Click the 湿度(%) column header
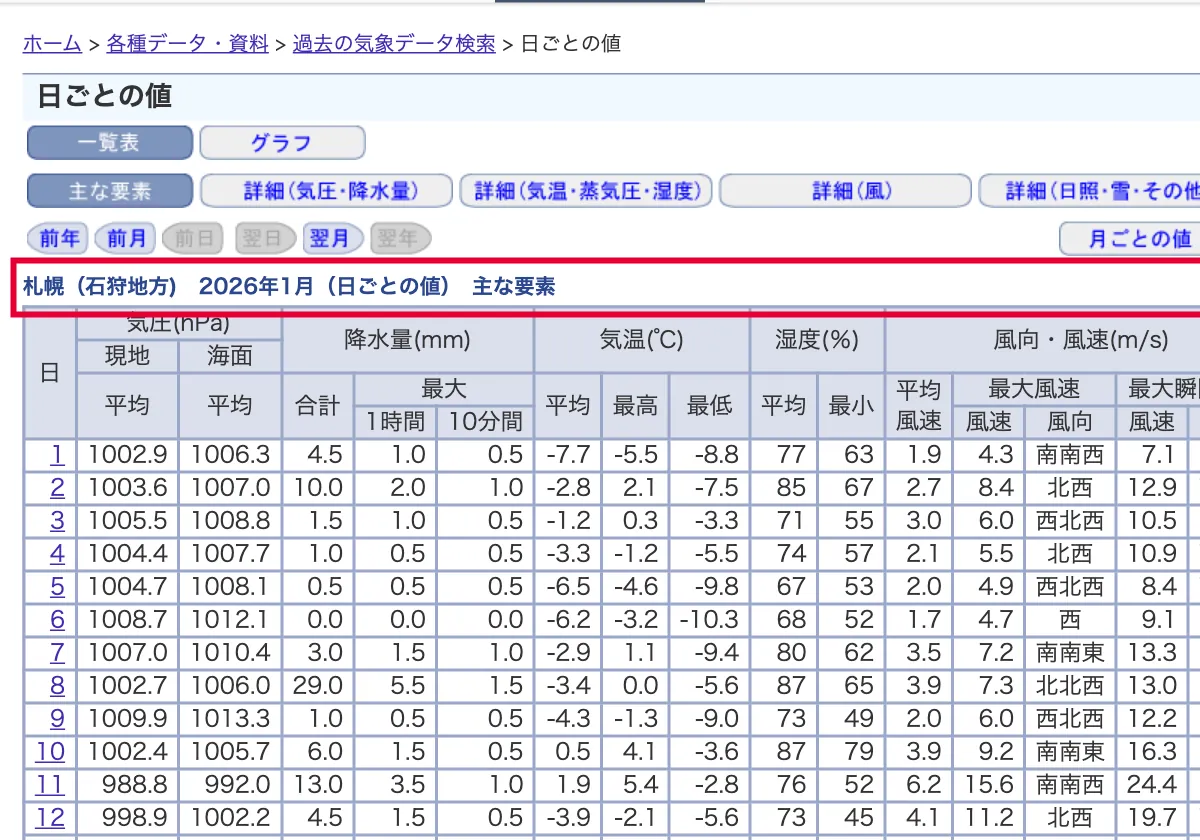The height and width of the screenshot is (840, 1200). (x=817, y=341)
